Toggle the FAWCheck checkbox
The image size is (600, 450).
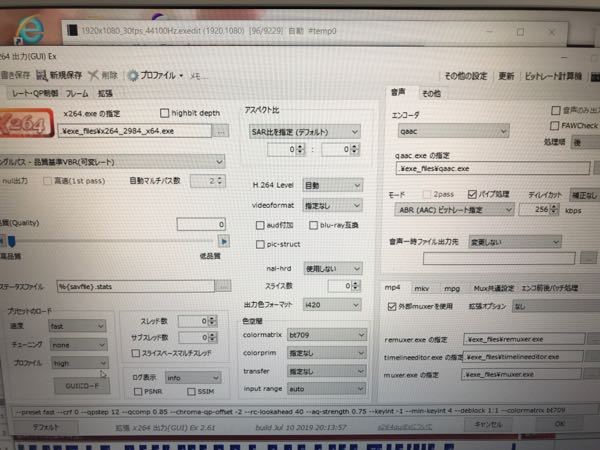pos(554,126)
